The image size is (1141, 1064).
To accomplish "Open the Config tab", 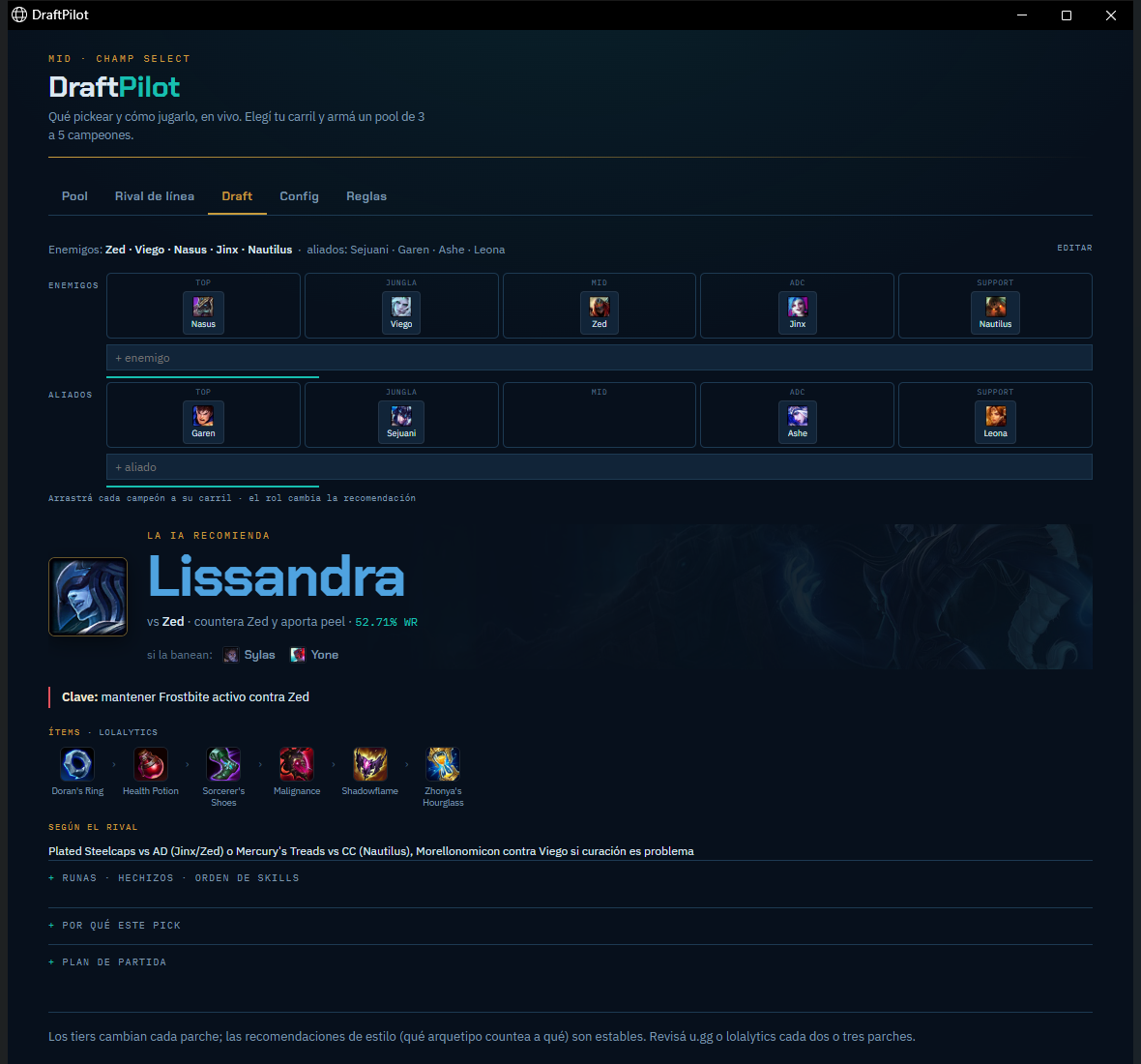I will [299, 196].
